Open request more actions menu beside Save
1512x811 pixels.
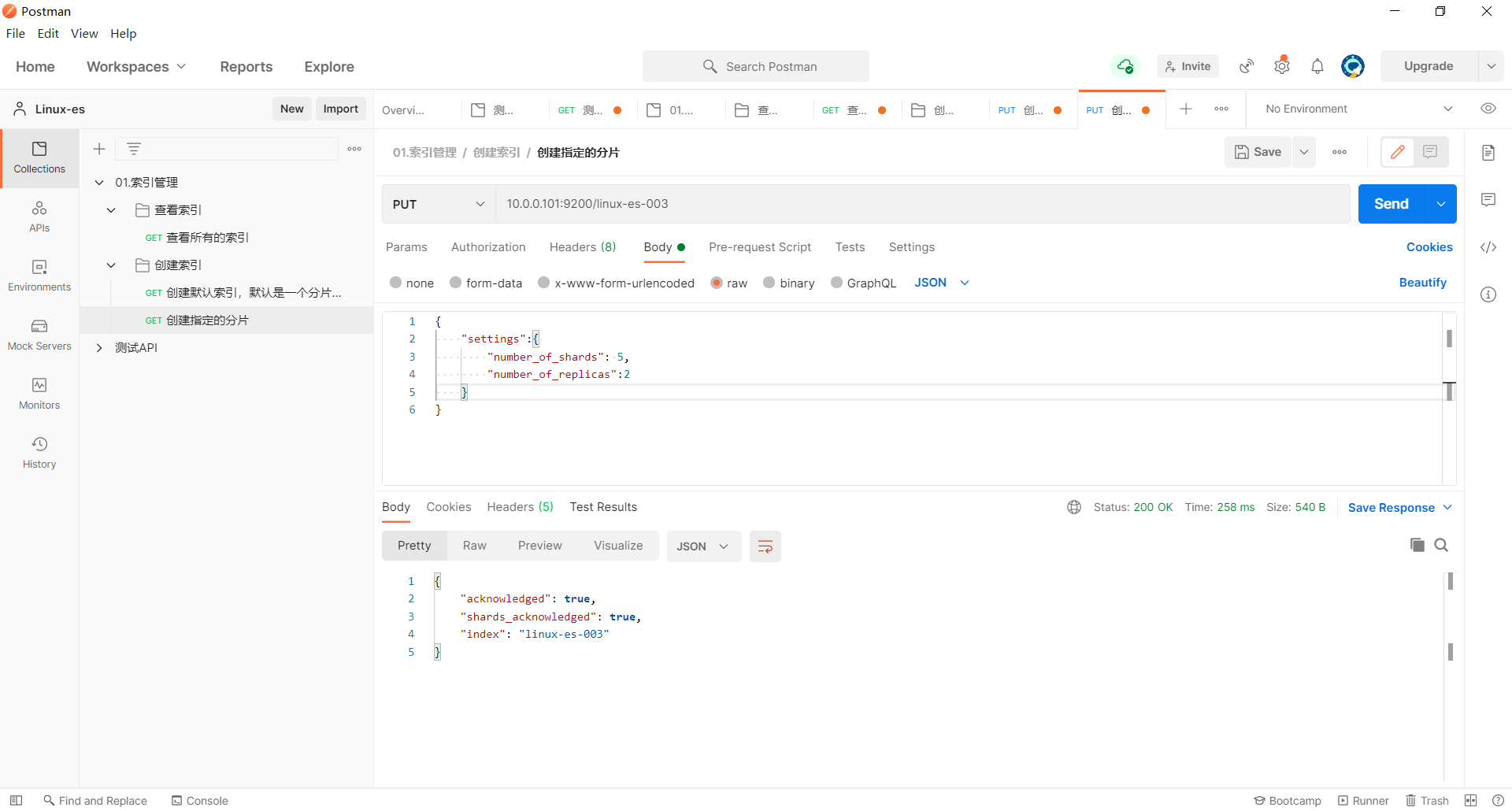coord(1340,152)
